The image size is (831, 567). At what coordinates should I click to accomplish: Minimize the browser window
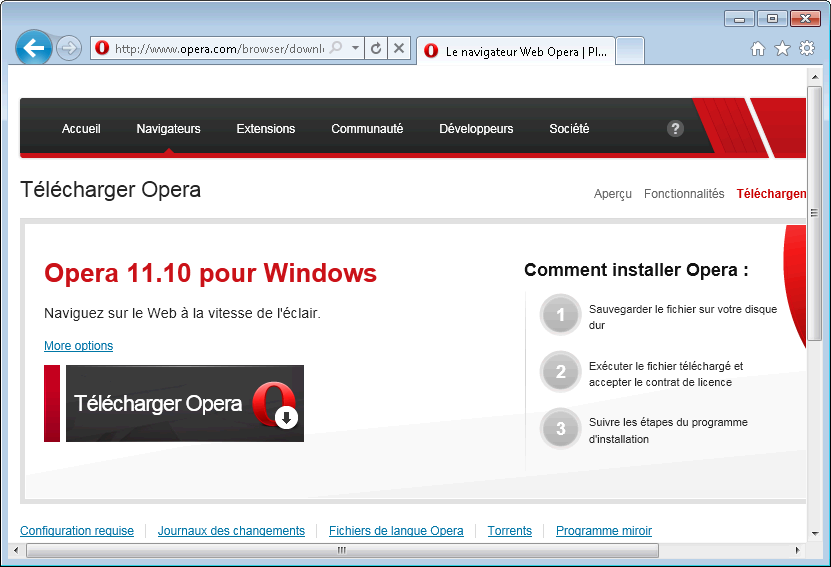point(740,19)
